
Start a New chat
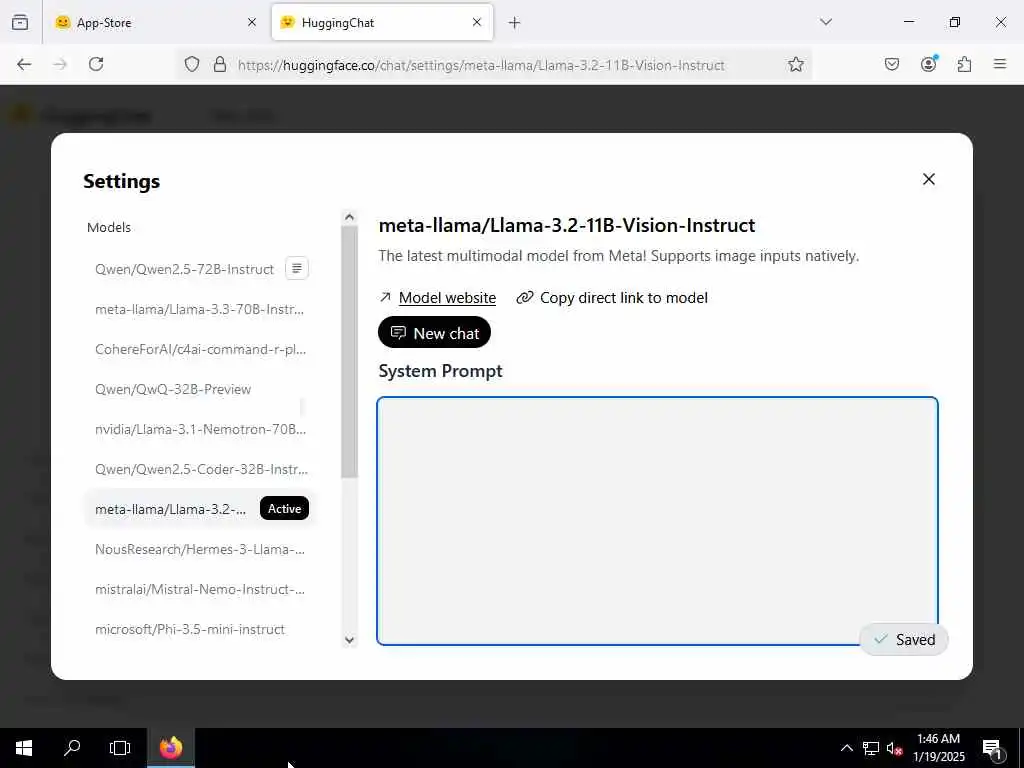point(434,333)
